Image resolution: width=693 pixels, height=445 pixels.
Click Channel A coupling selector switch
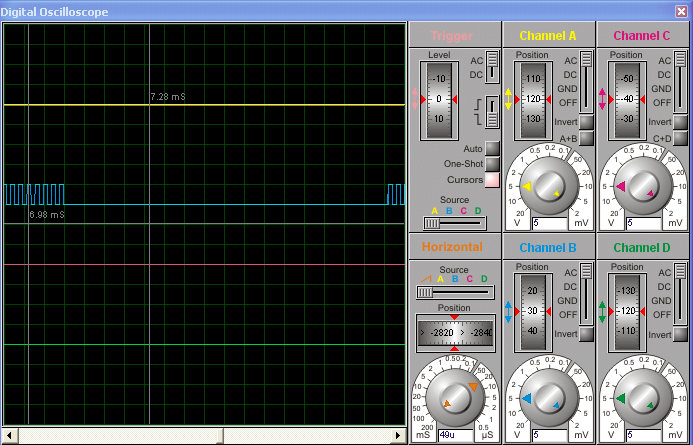(586, 82)
